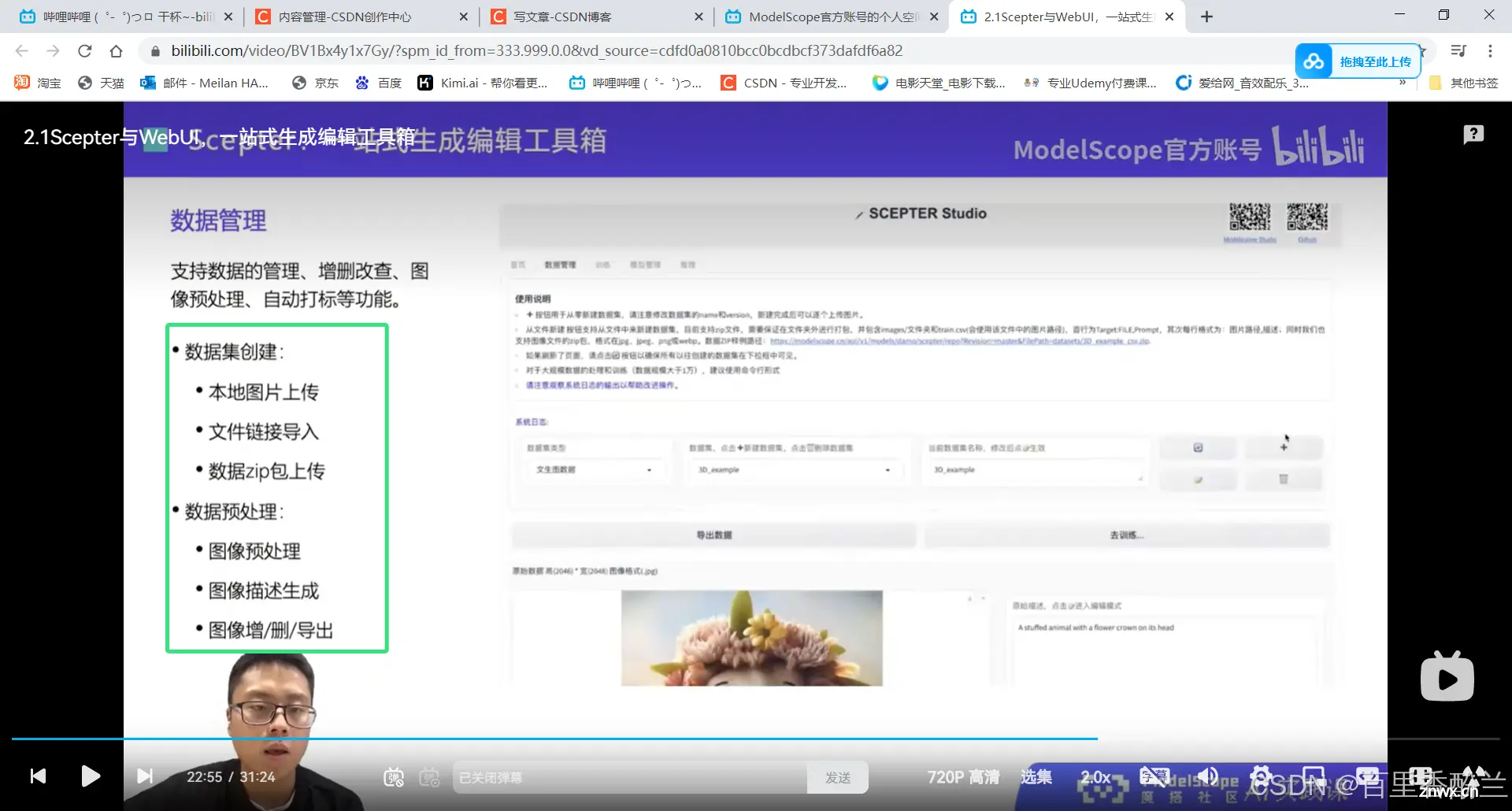Open the 京东 bookmark
The image size is (1512, 811).
tap(315, 83)
